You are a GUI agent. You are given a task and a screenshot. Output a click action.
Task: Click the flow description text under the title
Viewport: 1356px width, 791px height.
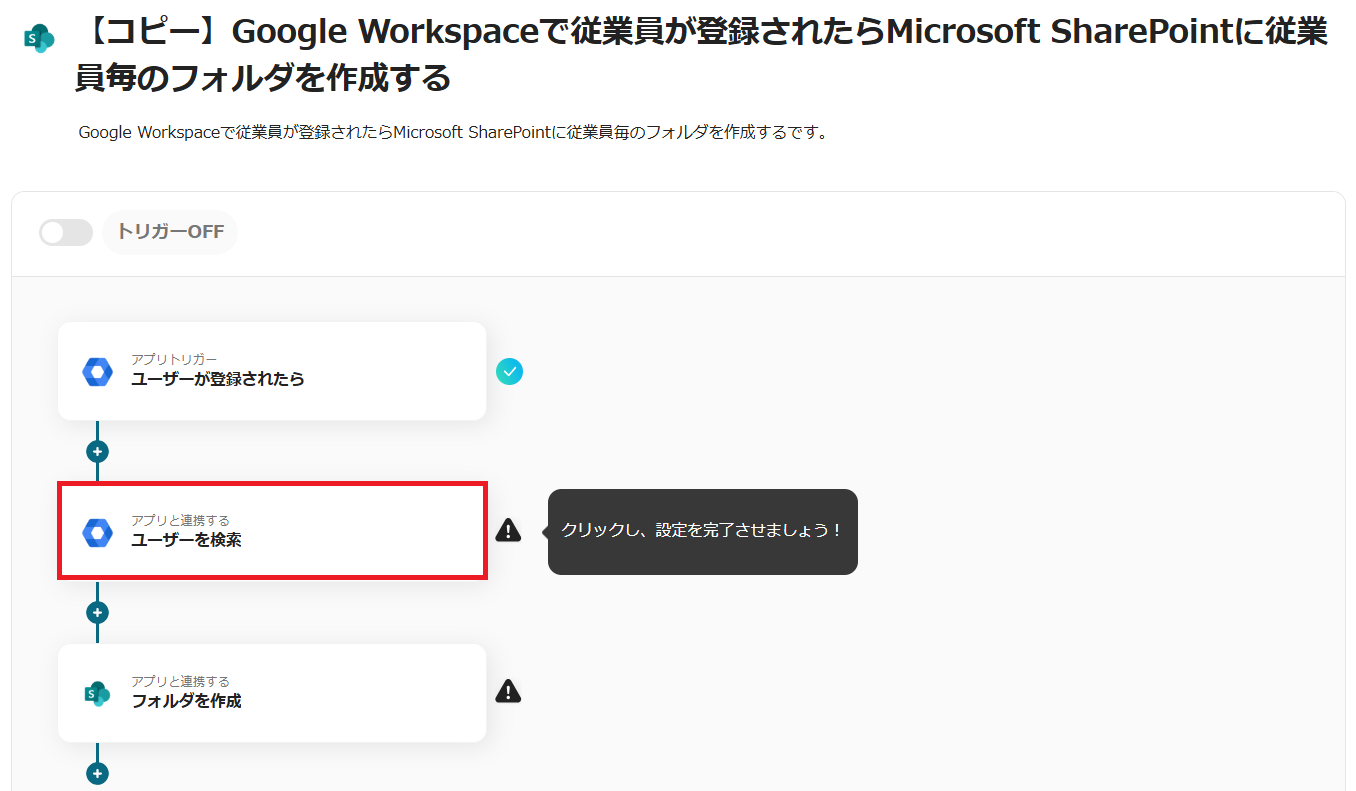point(453,132)
